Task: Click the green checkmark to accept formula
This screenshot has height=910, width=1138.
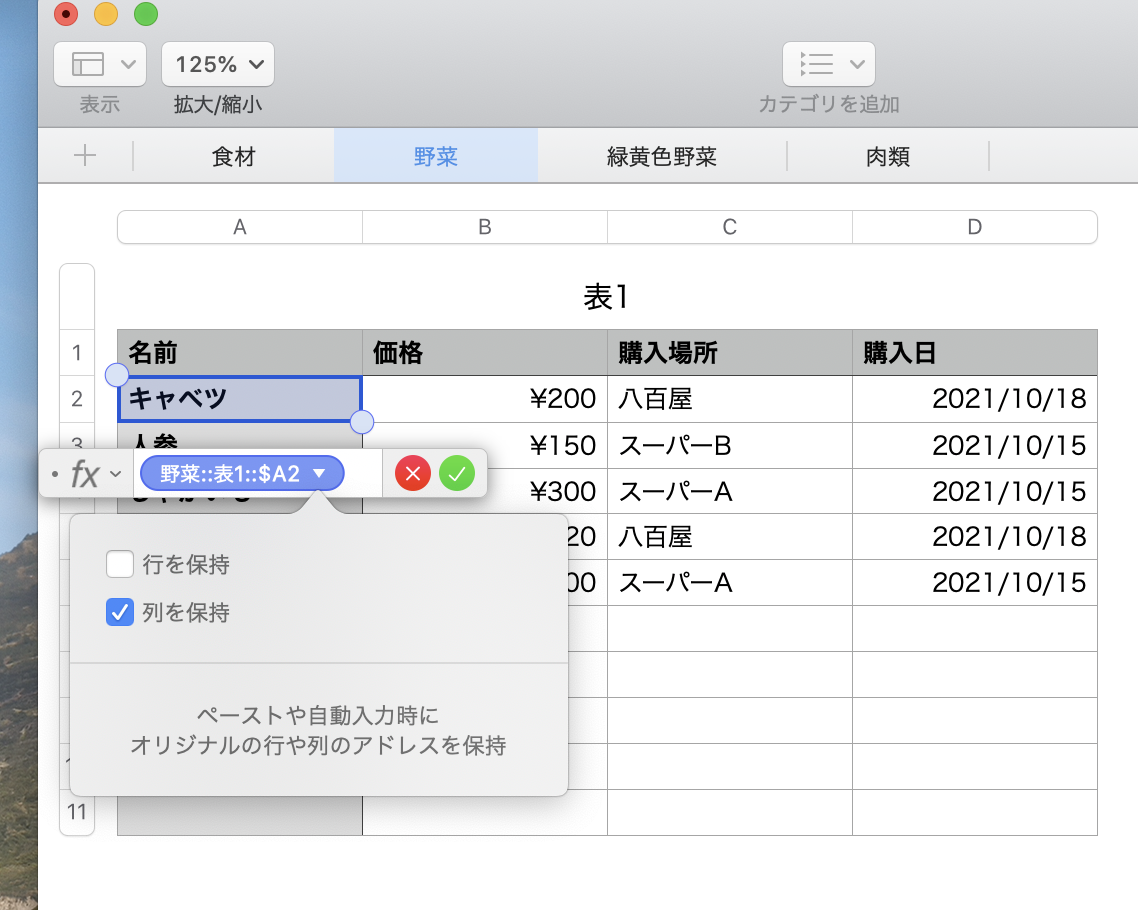Action: click(457, 474)
